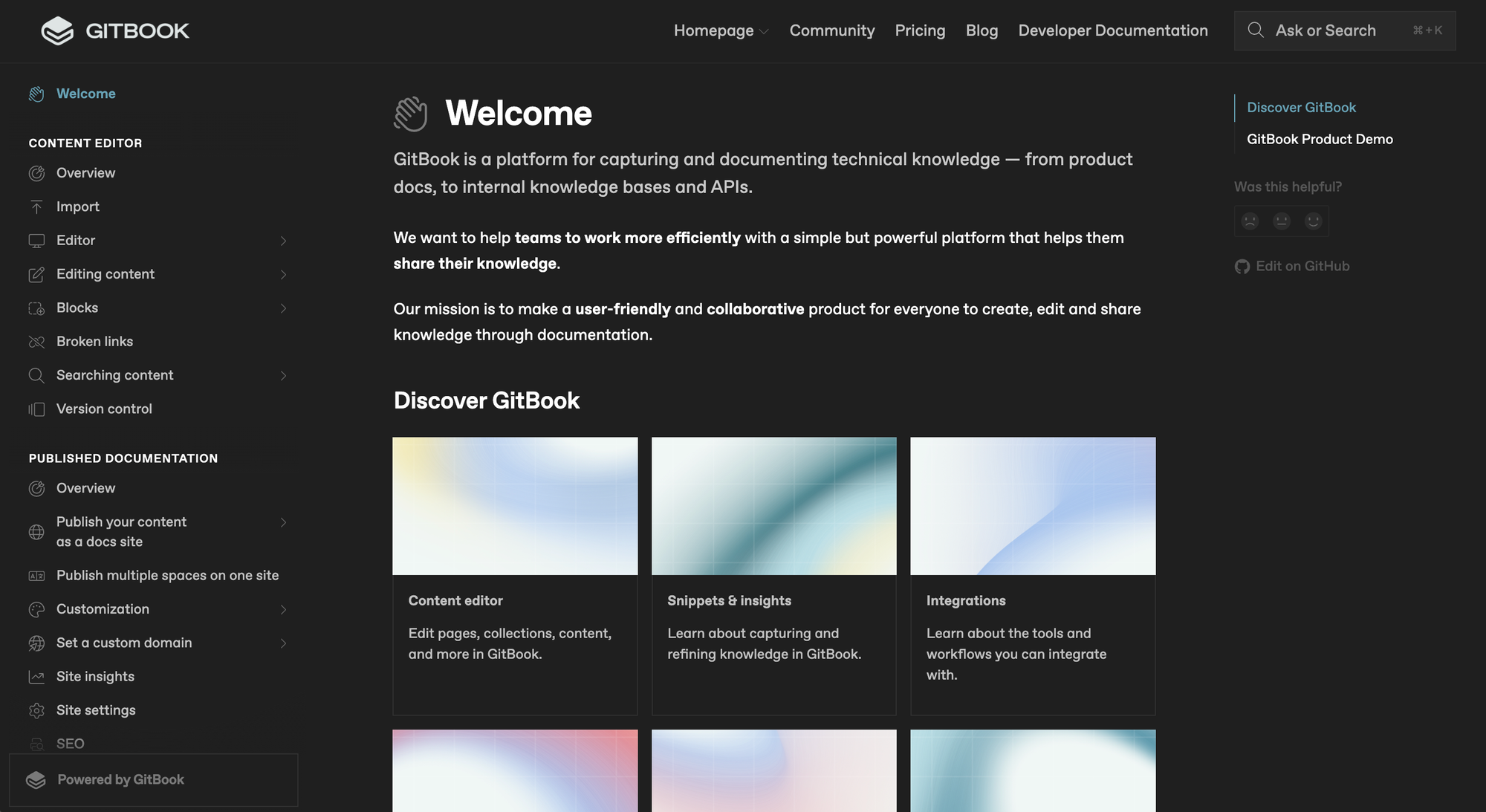
Task: Switch to Developer Documentation
Action: [x=1112, y=30]
